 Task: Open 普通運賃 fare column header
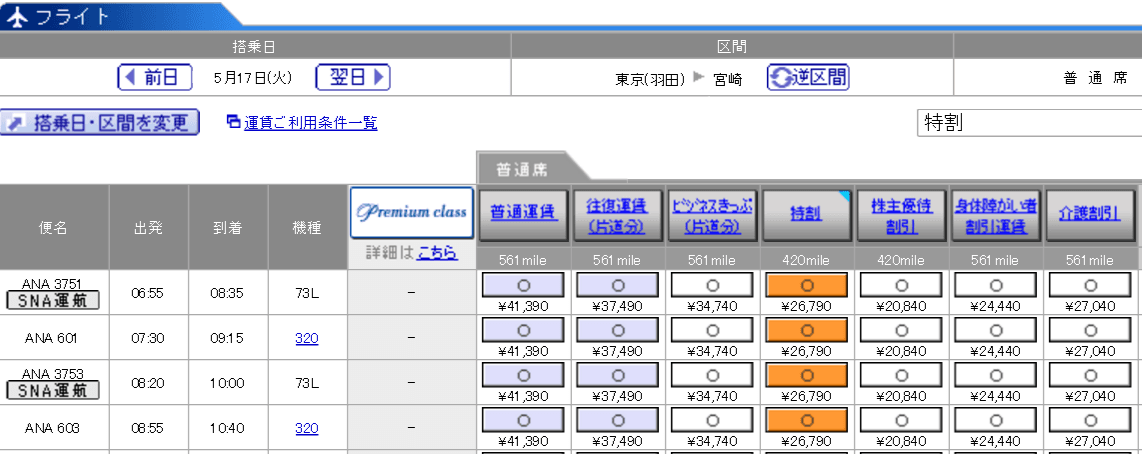[x=524, y=215]
